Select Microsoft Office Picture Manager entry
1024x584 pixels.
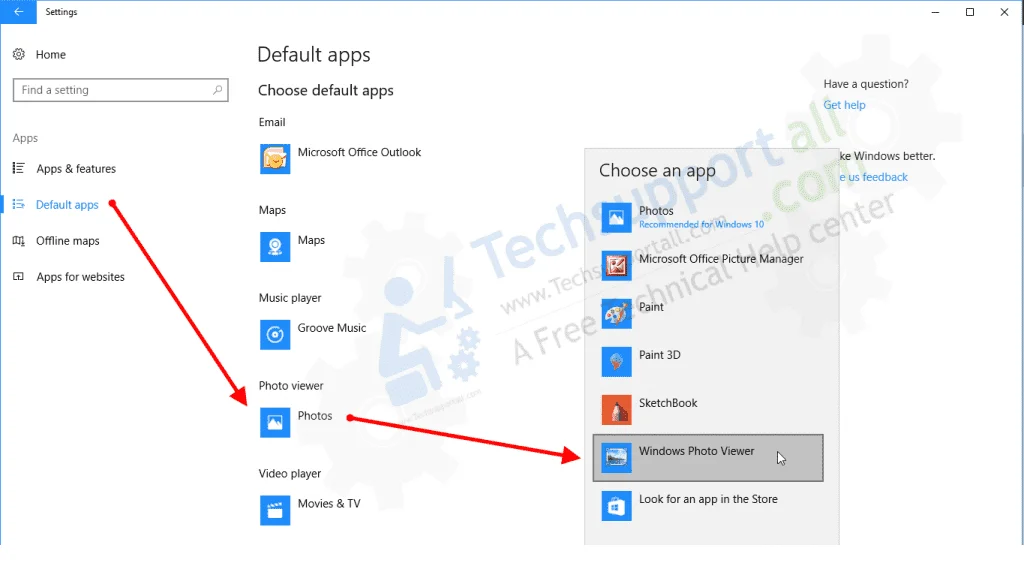(x=708, y=266)
